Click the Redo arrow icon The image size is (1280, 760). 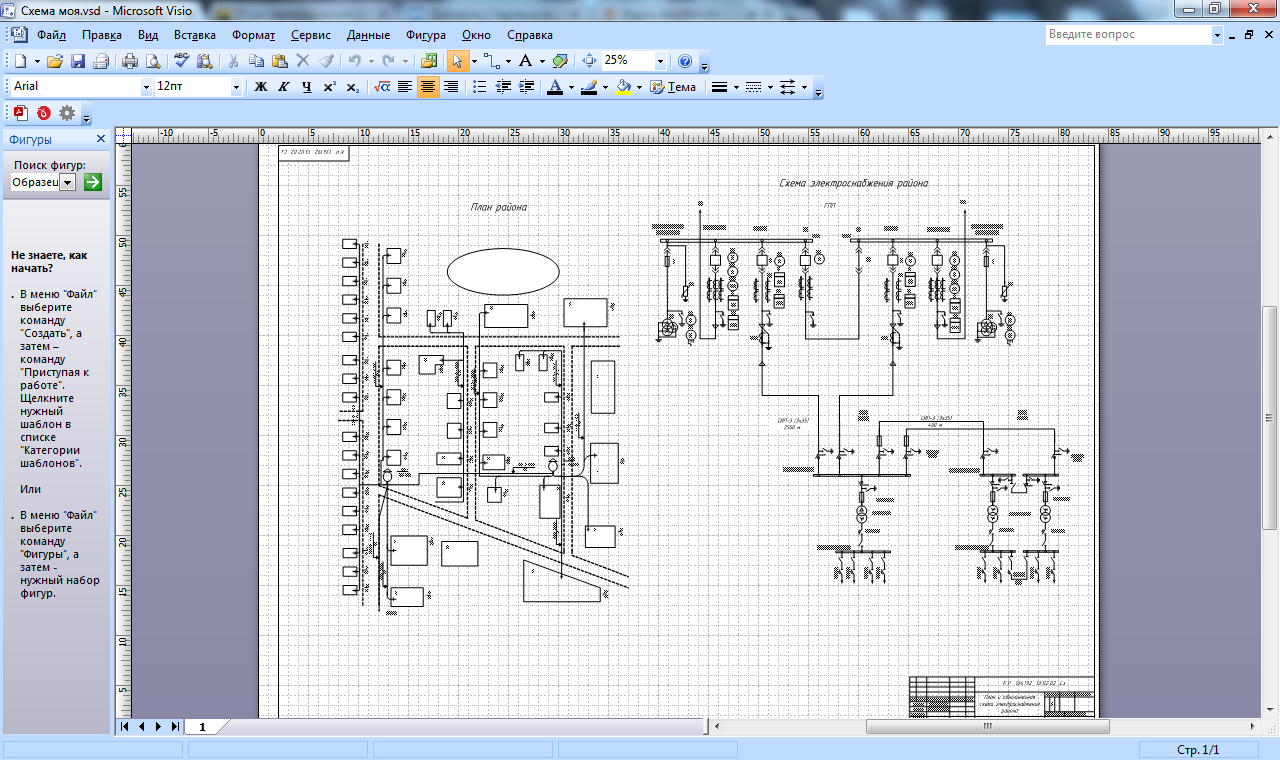click(389, 61)
